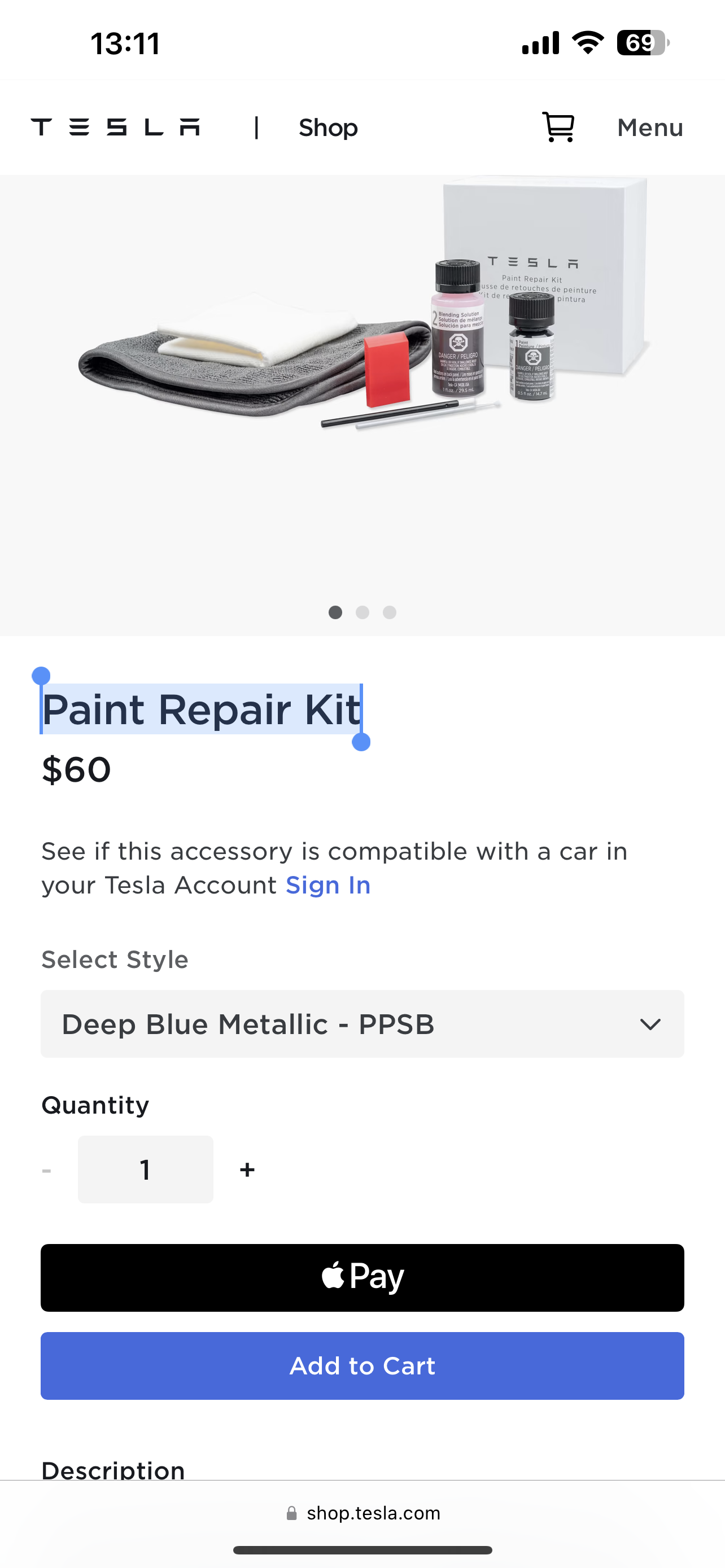This screenshot has width=725, height=1568.
Task: Go to the Shop section link
Action: (327, 128)
